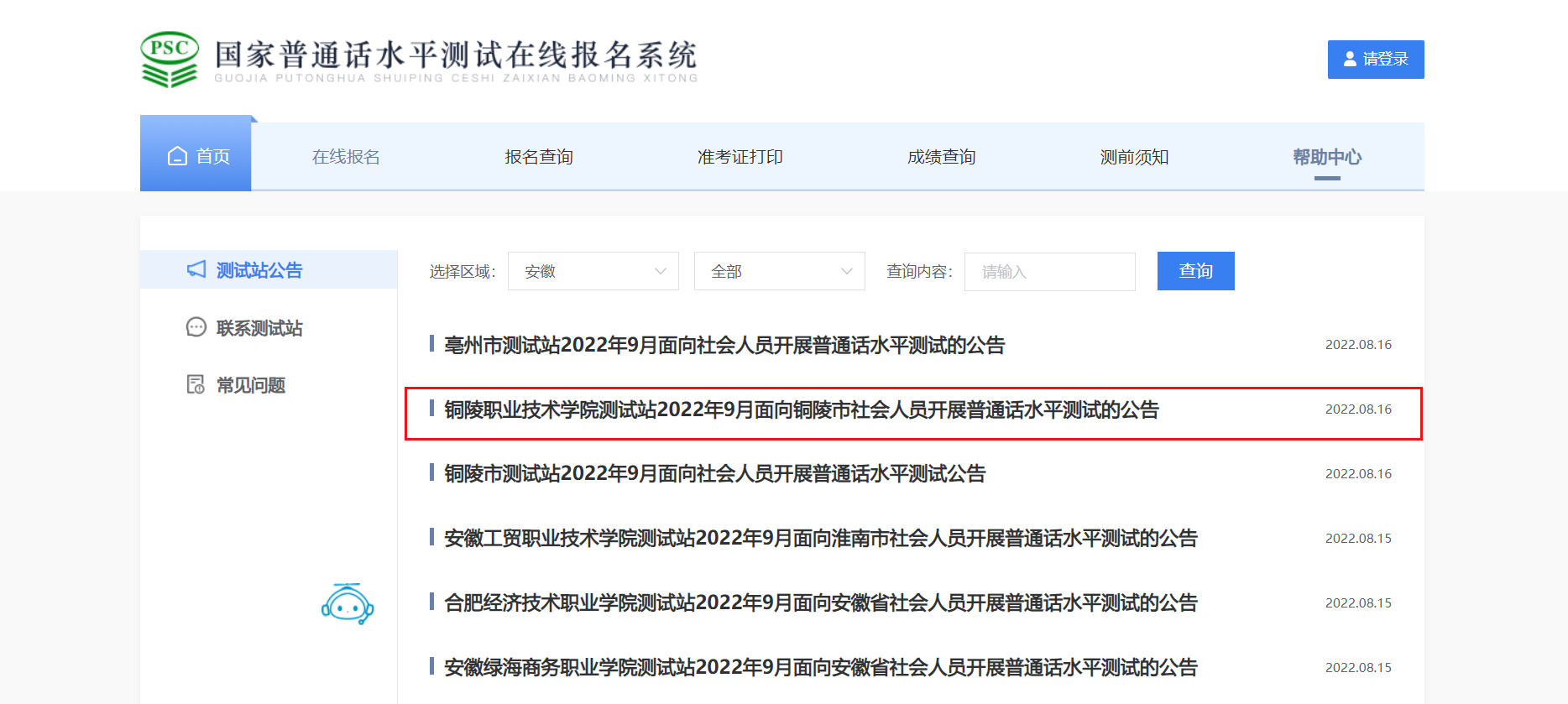This screenshot has height=704, width=1568.
Task: Click the 2022.08.15 date of 安徽绿海商务 announcement
Action: (1358, 668)
